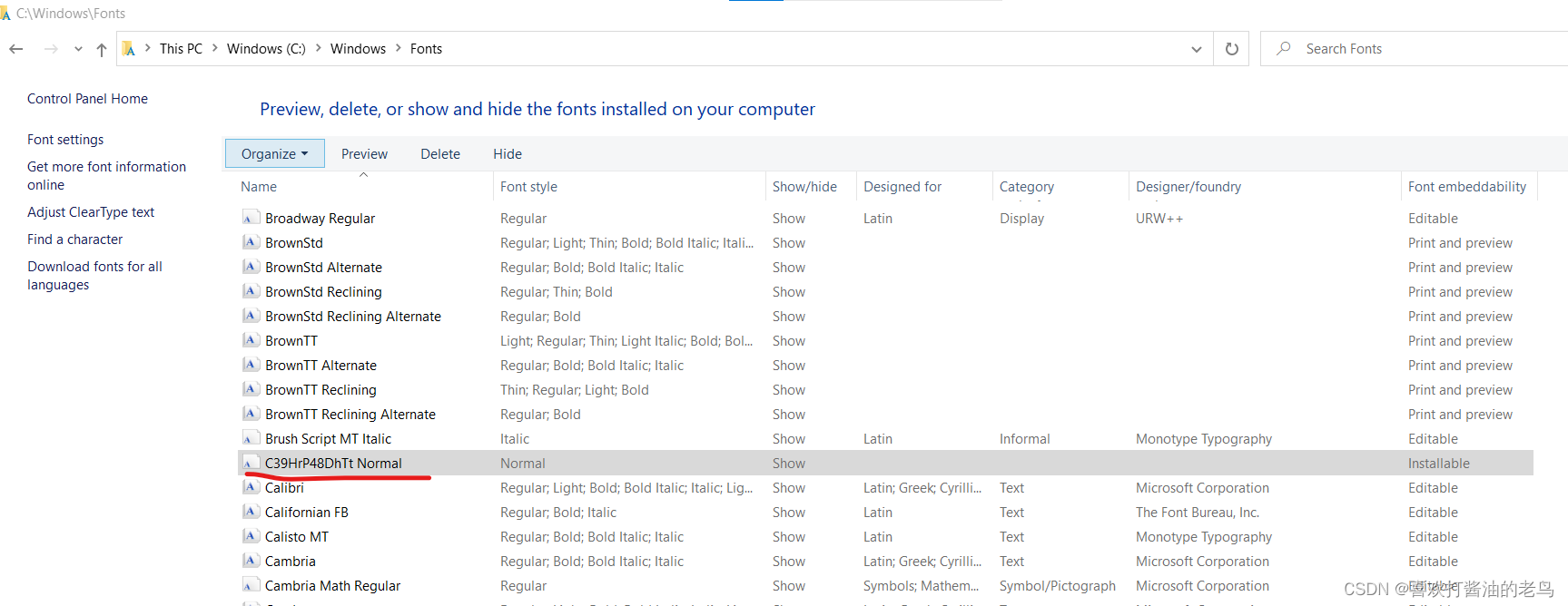This screenshot has height=606, width=1568.
Task: Expand chevron after Windows breadcrumb
Action: coord(398,49)
